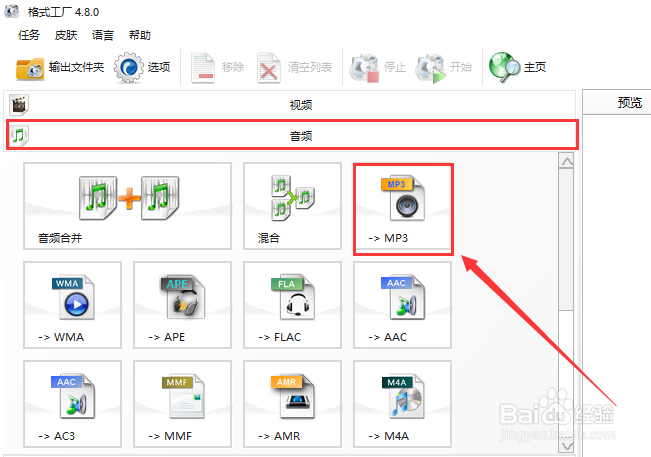Choose the -> MMF conversion tile
The width and height of the screenshot is (651, 457).
coord(183,404)
